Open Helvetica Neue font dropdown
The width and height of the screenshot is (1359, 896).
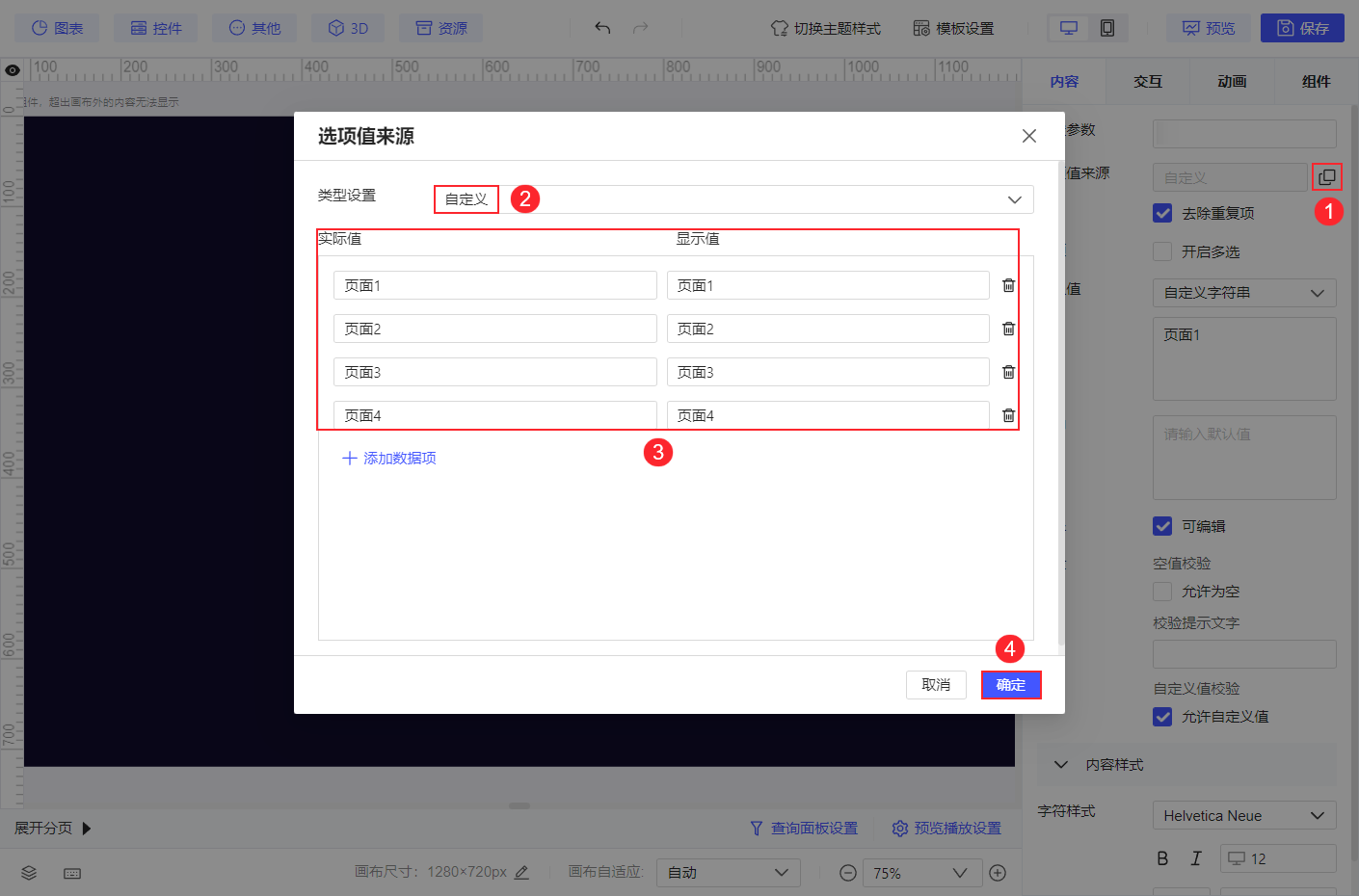[x=1244, y=815]
